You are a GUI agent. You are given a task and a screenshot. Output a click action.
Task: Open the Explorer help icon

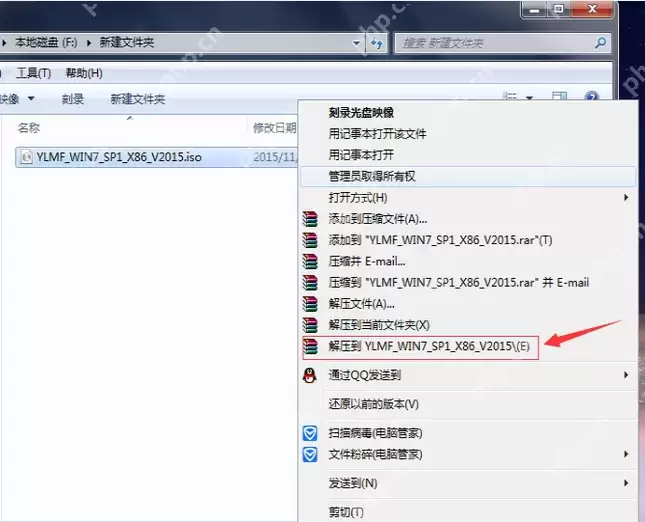(592, 97)
